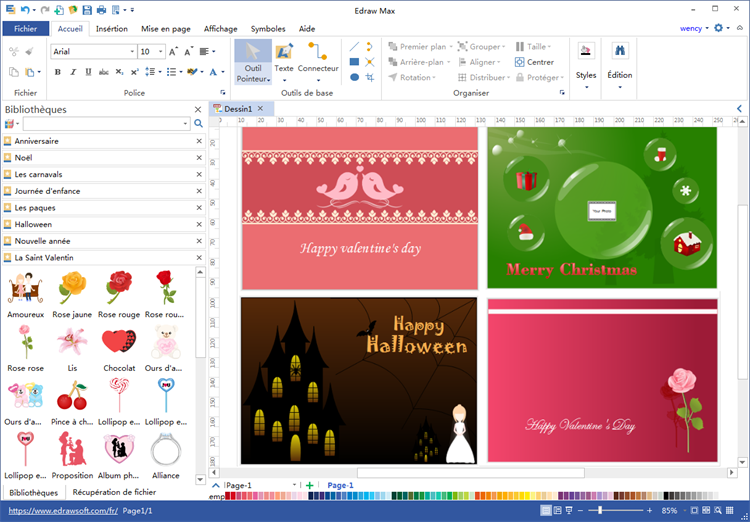Click the Centrer button
This screenshot has width=750, height=522.
coord(534,62)
